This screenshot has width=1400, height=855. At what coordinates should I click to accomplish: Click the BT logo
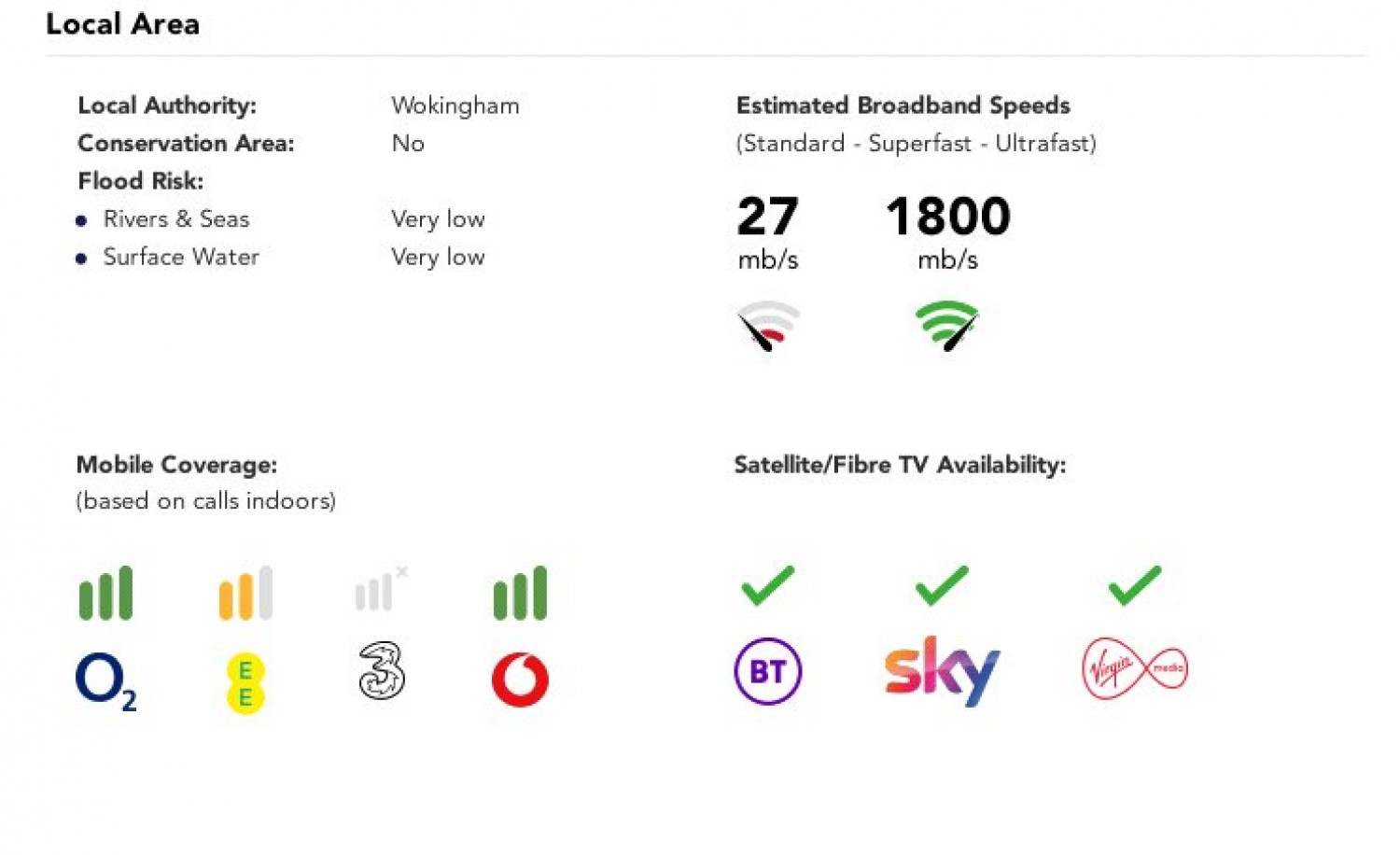click(x=767, y=671)
